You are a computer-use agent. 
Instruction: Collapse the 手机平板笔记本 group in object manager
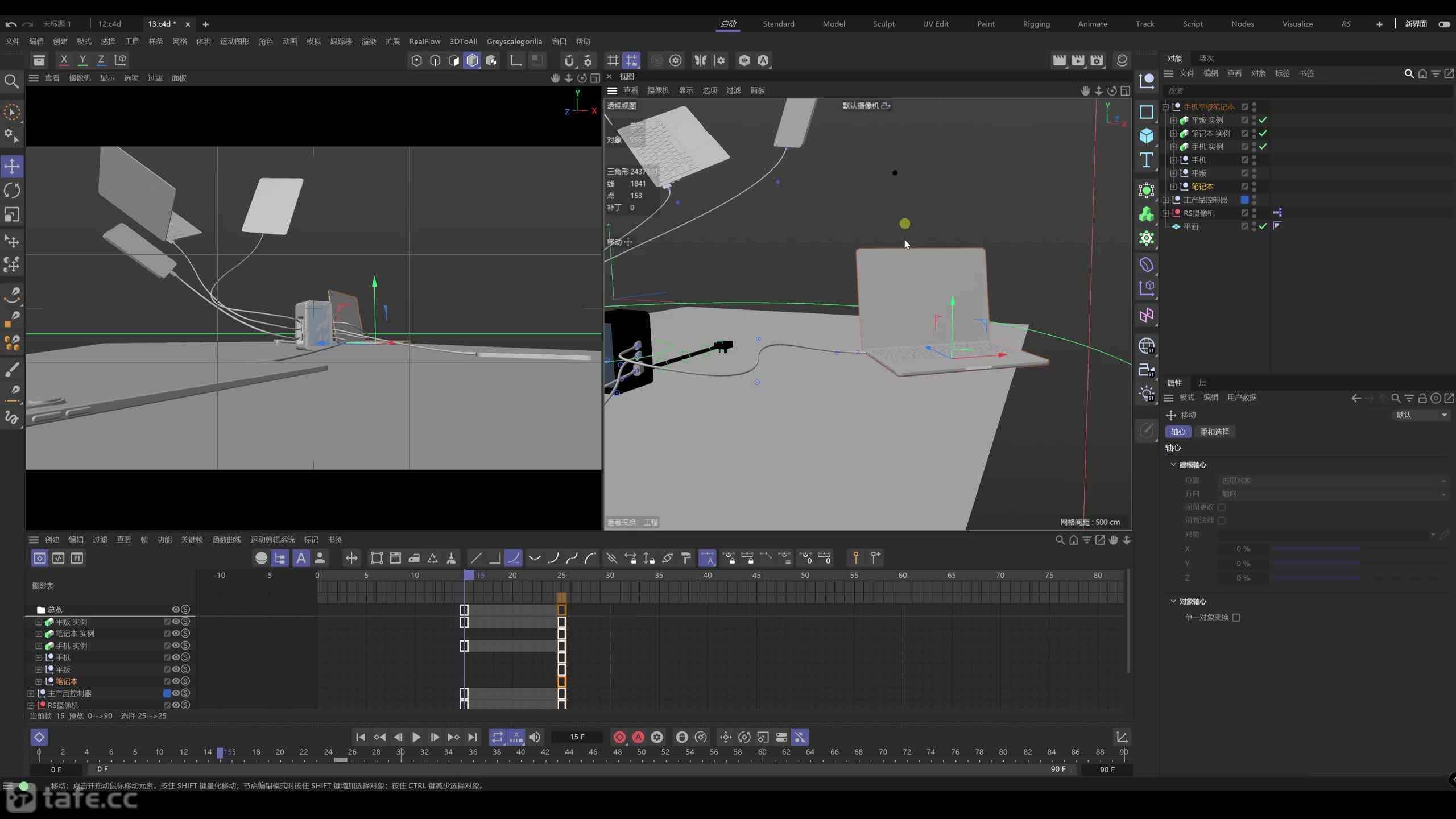[1165, 107]
